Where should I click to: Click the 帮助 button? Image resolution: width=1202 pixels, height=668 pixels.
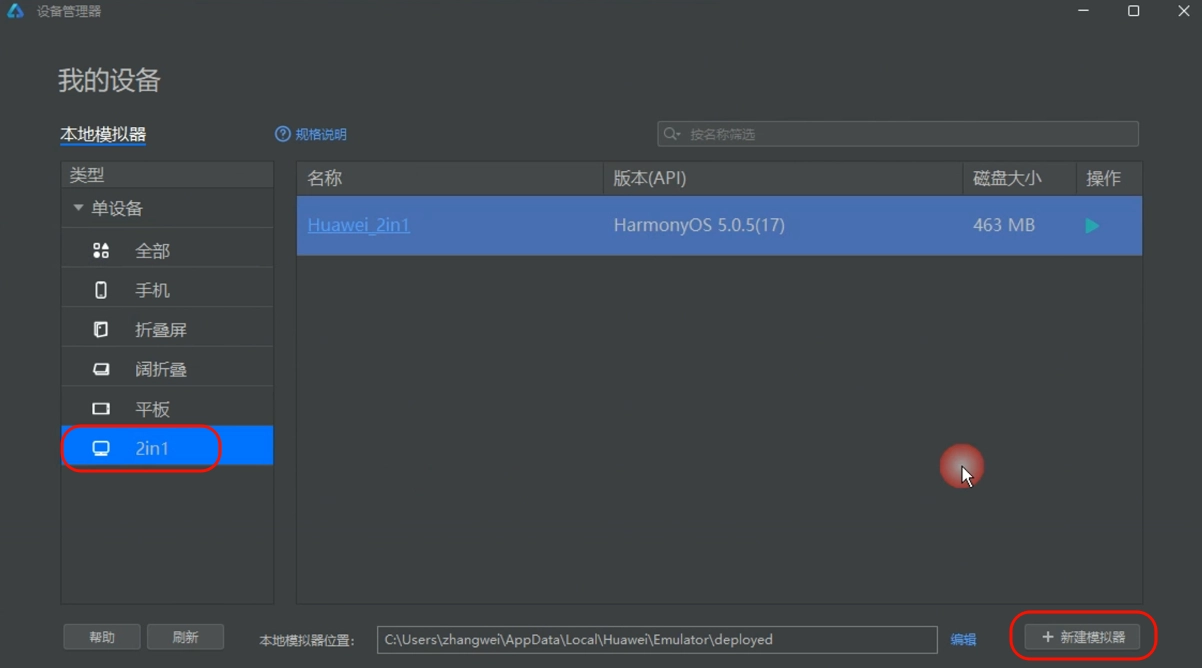(102, 637)
